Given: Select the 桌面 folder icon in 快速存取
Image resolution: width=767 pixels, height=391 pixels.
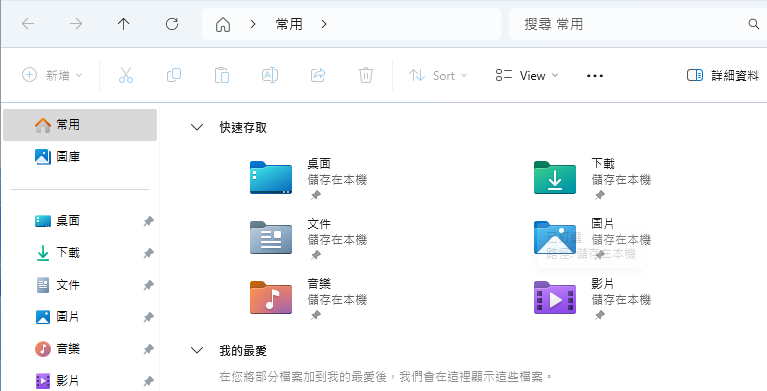Looking at the screenshot, I should tap(271, 177).
